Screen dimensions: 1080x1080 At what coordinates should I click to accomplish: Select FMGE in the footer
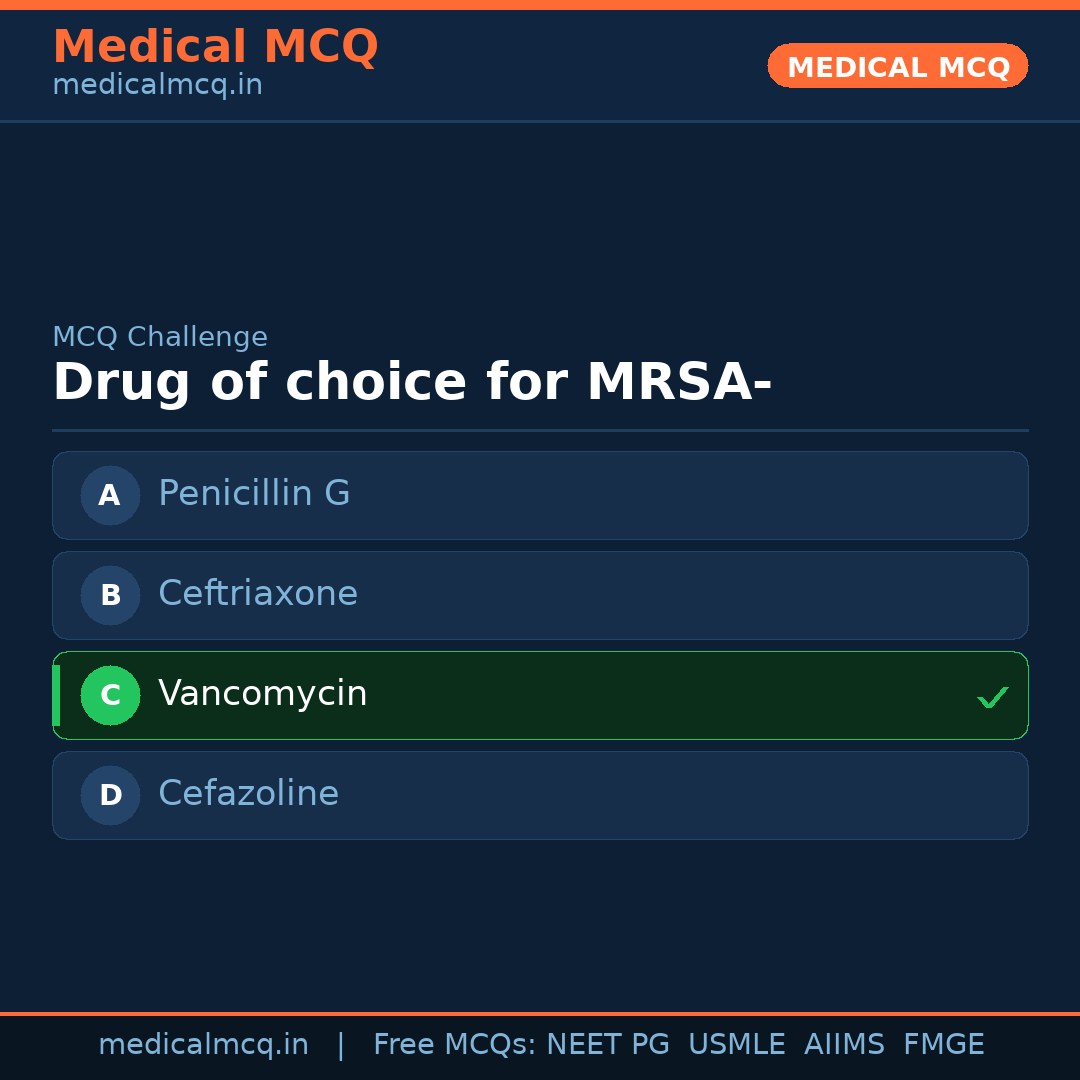click(x=943, y=1045)
